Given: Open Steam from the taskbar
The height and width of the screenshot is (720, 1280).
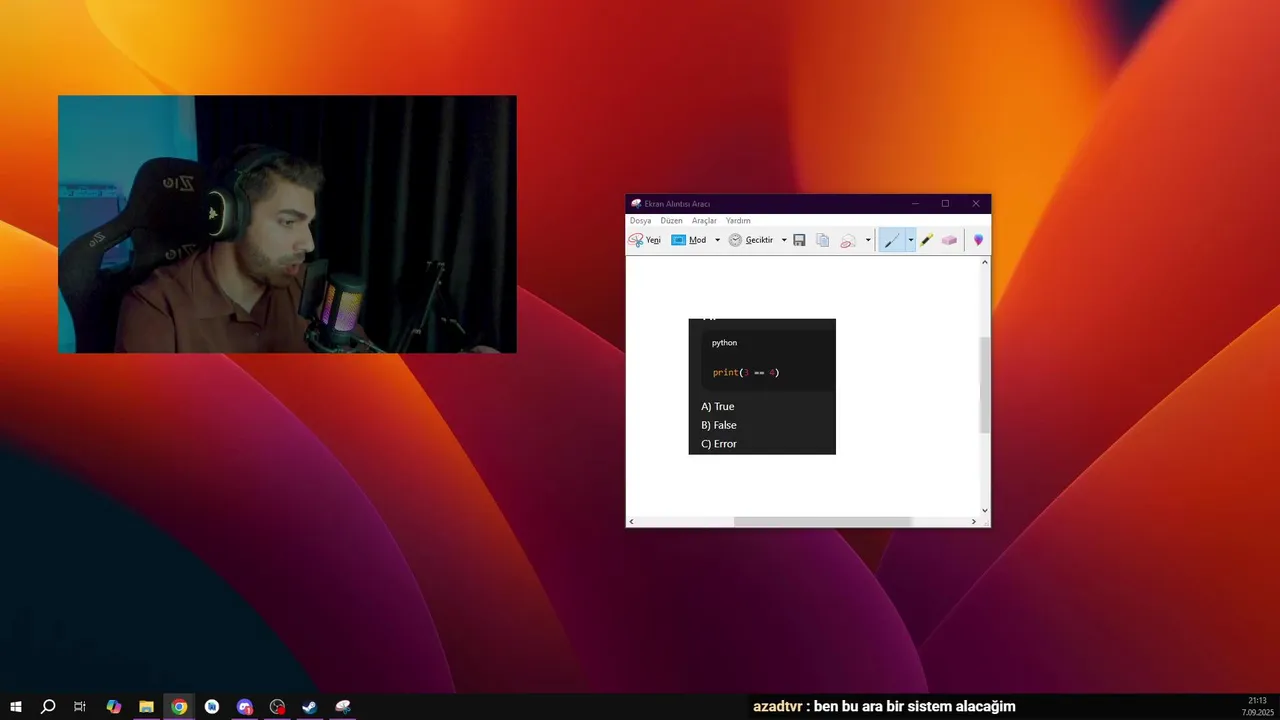Looking at the screenshot, I should click(310, 707).
